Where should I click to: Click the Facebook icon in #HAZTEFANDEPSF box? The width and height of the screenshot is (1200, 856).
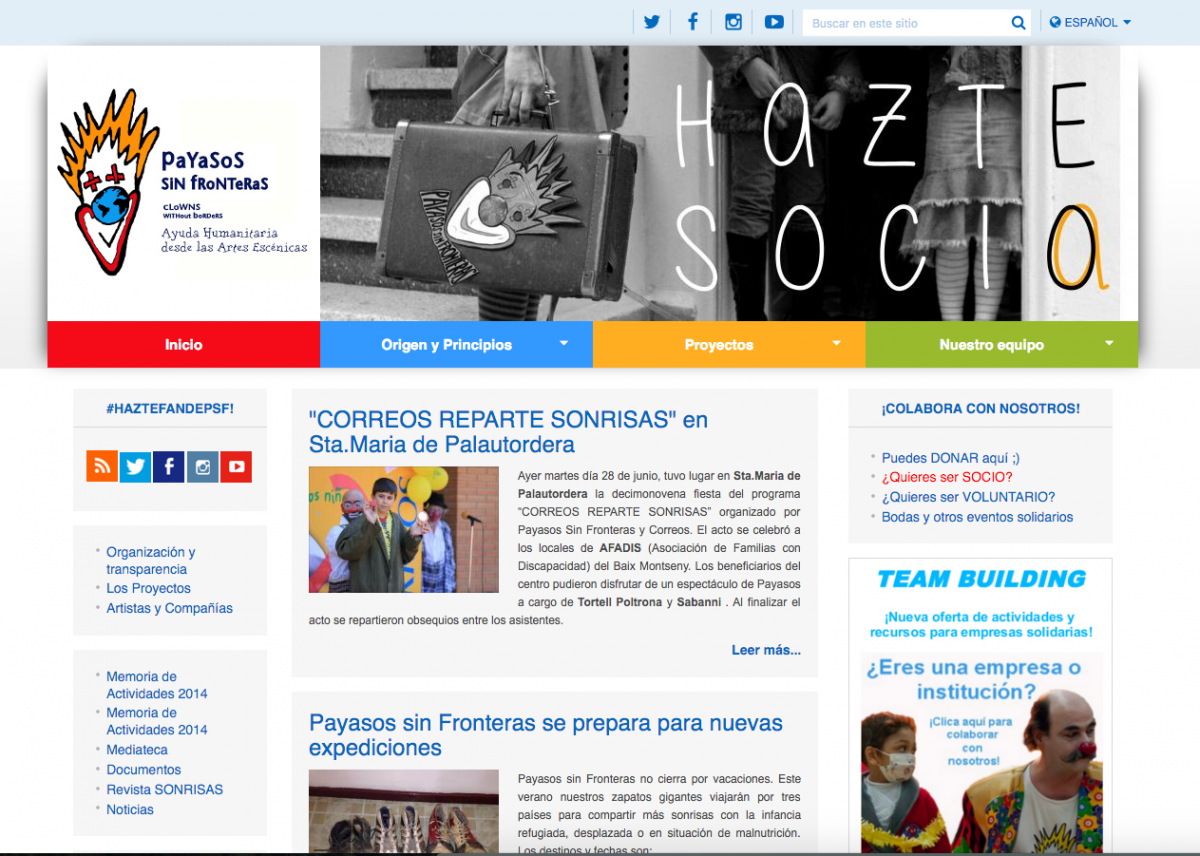[169, 466]
